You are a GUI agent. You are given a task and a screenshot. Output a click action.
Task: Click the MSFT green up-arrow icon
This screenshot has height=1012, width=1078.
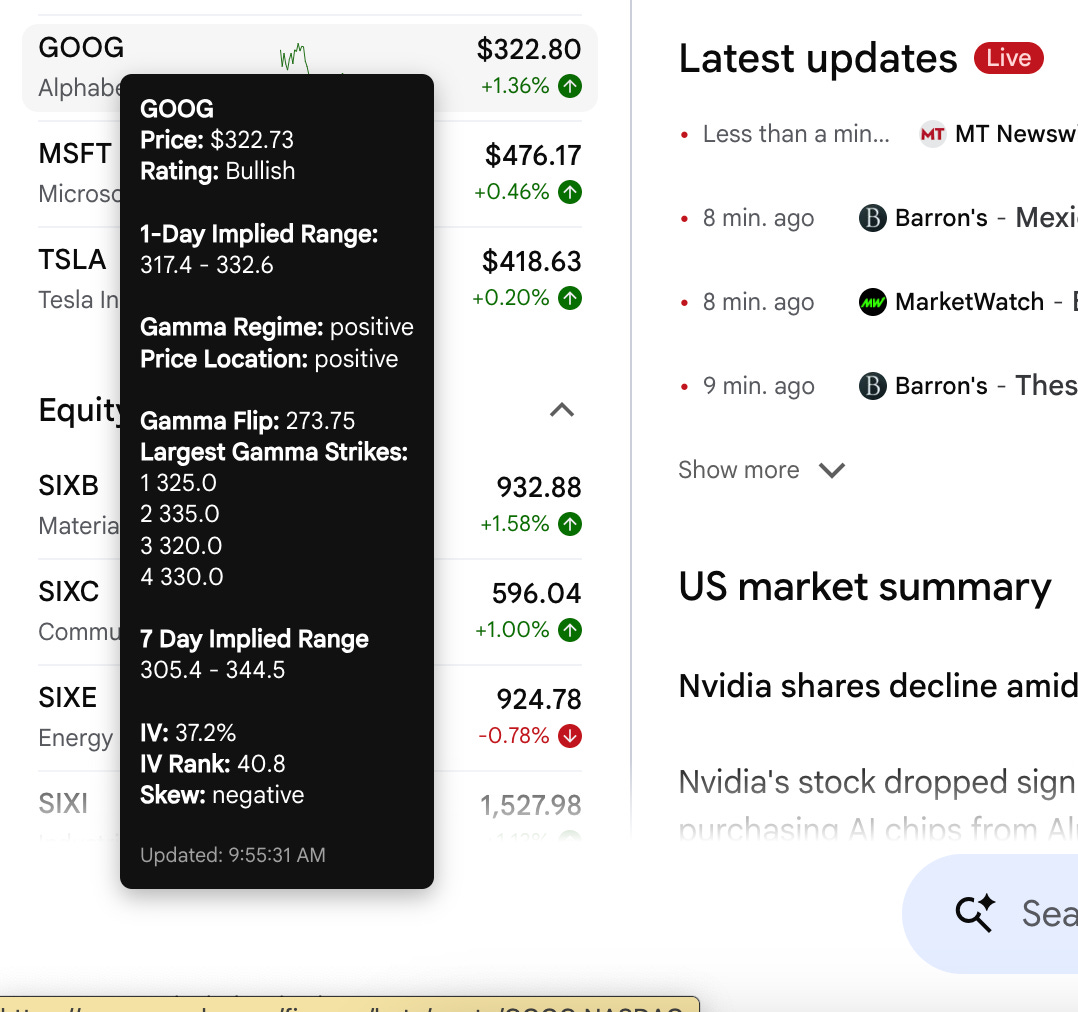pos(570,192)
